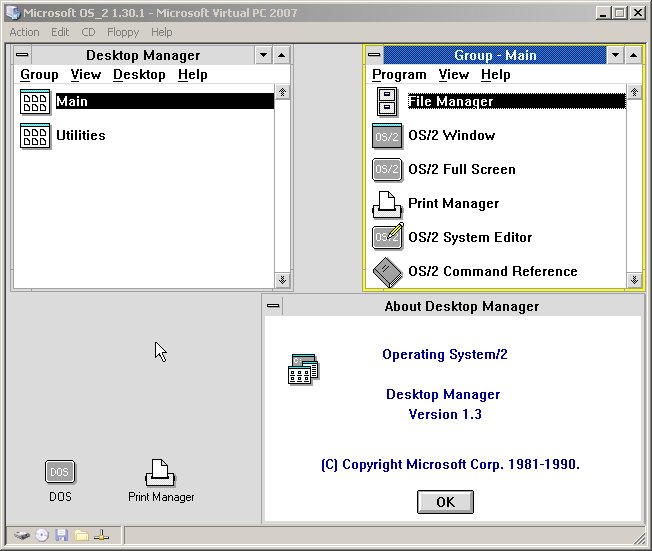Click the Desktop Manager title bar
The width and height of the screenshot is (652, 551).
coord(143,55)
